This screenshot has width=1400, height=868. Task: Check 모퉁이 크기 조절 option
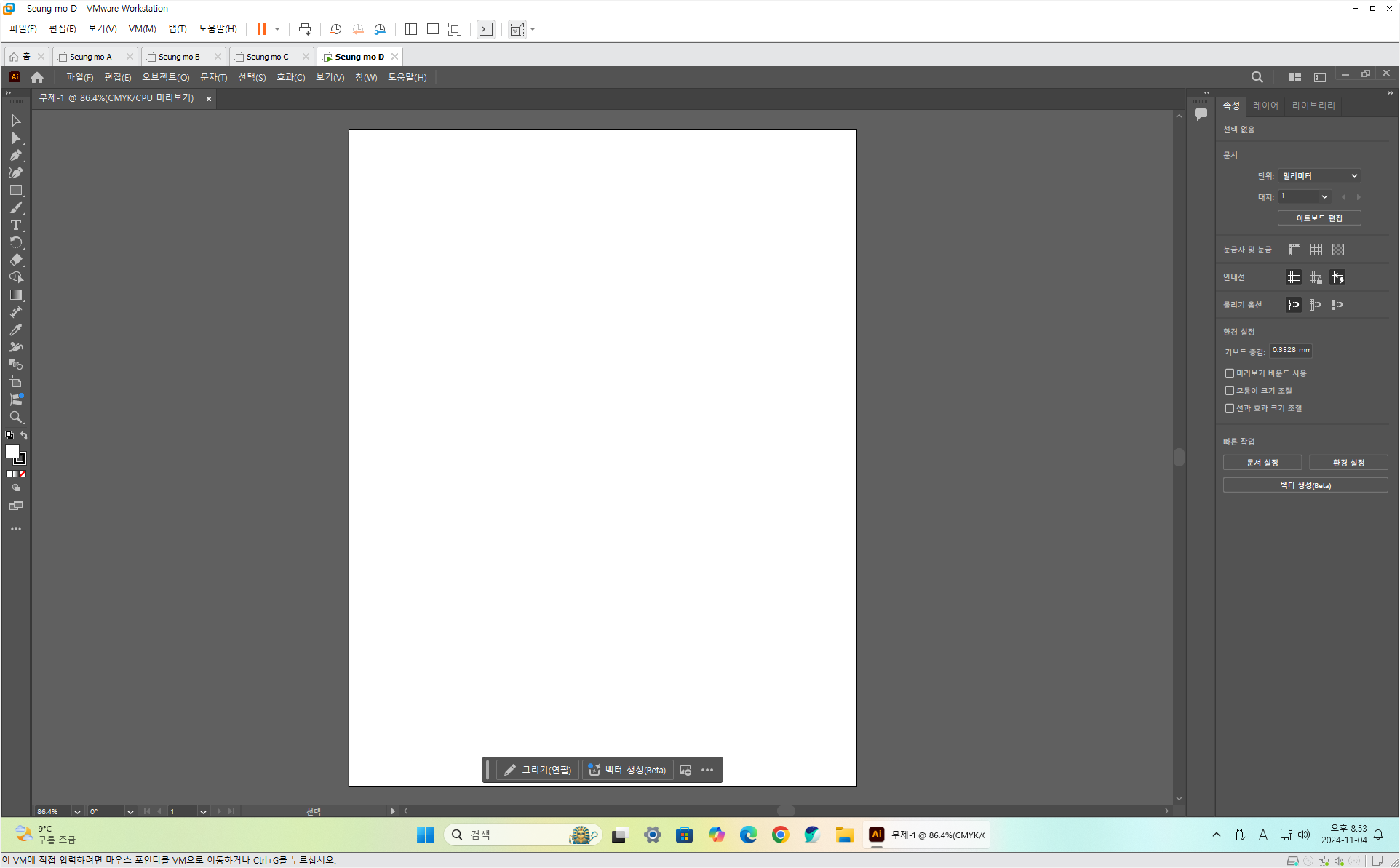[1230, 391]
